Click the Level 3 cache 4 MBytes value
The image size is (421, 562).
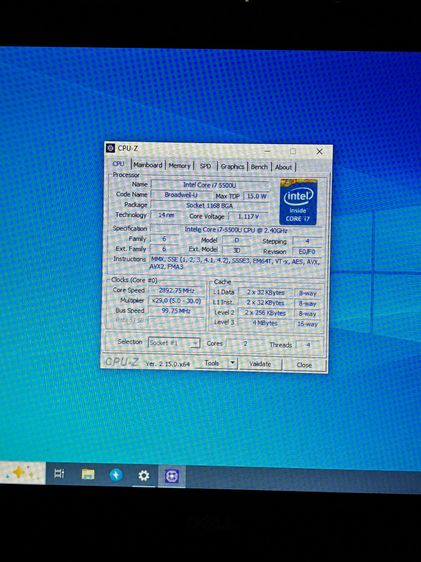coord(265,323)
